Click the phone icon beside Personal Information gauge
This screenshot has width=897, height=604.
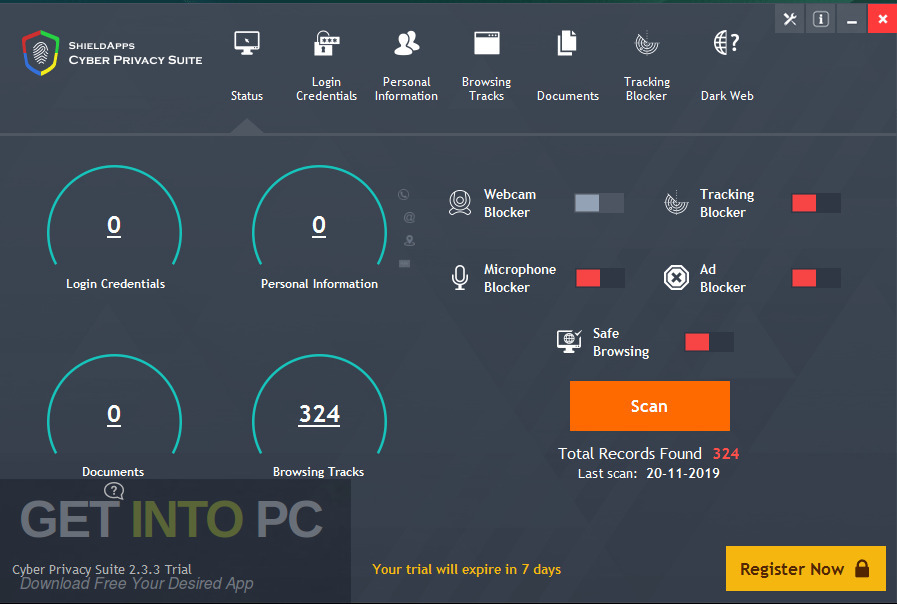404,194
